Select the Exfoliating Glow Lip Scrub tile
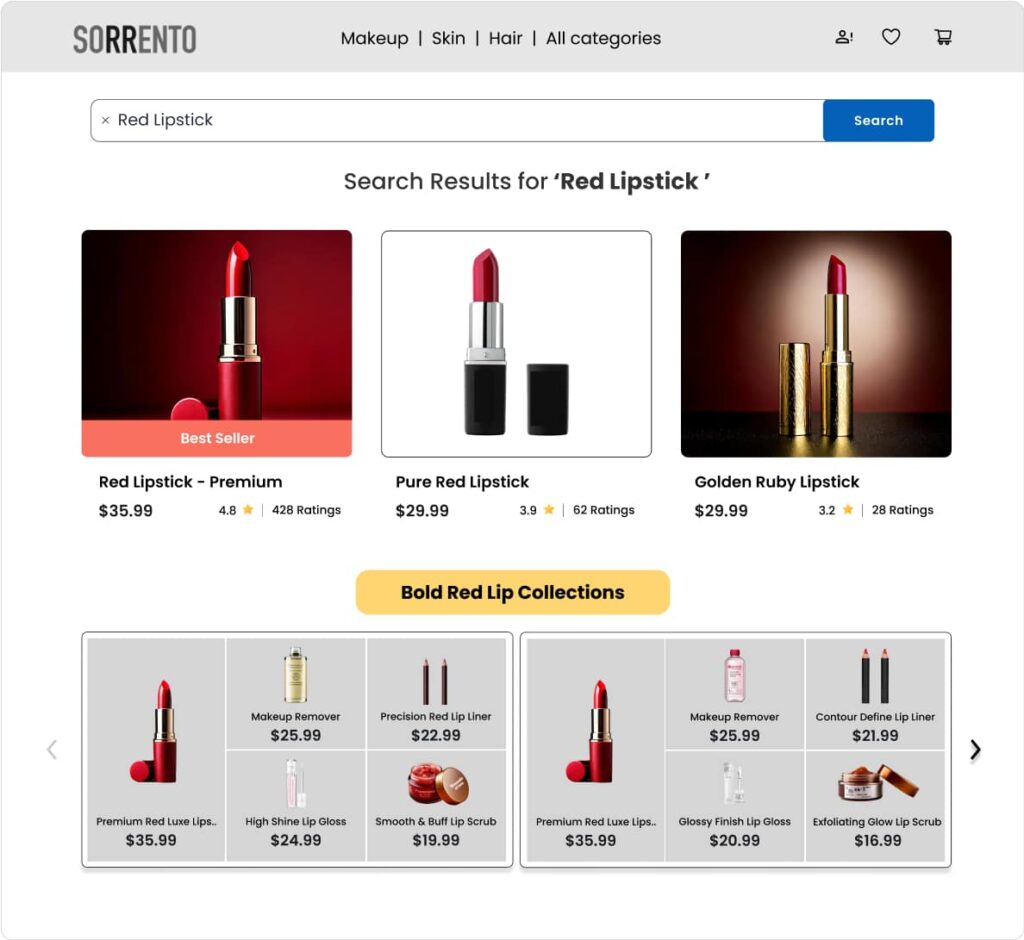Image resolution: width=1024 pixels, height=940 pixels. pos(875,805)
